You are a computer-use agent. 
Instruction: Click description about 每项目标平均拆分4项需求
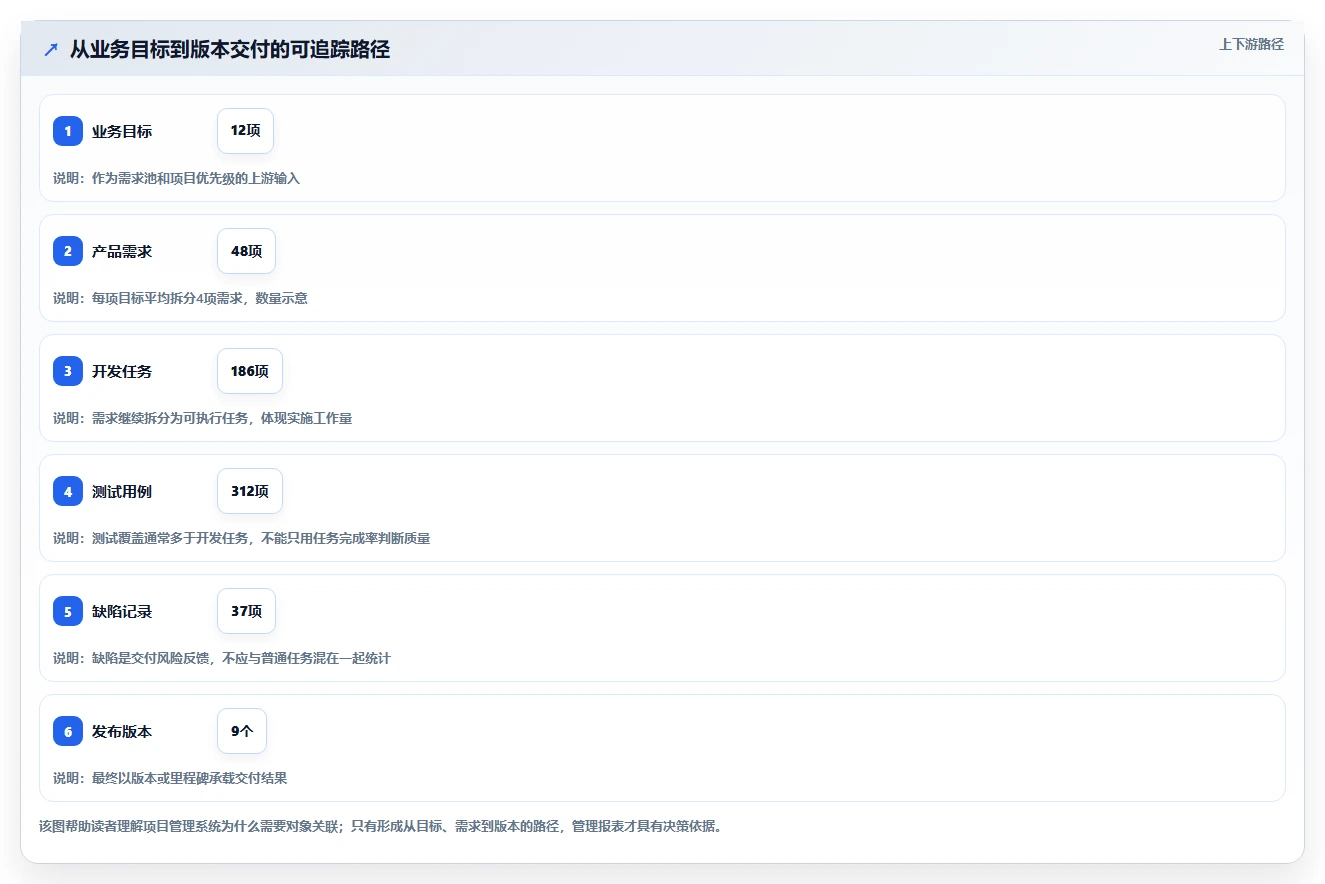tap(180, 298)
